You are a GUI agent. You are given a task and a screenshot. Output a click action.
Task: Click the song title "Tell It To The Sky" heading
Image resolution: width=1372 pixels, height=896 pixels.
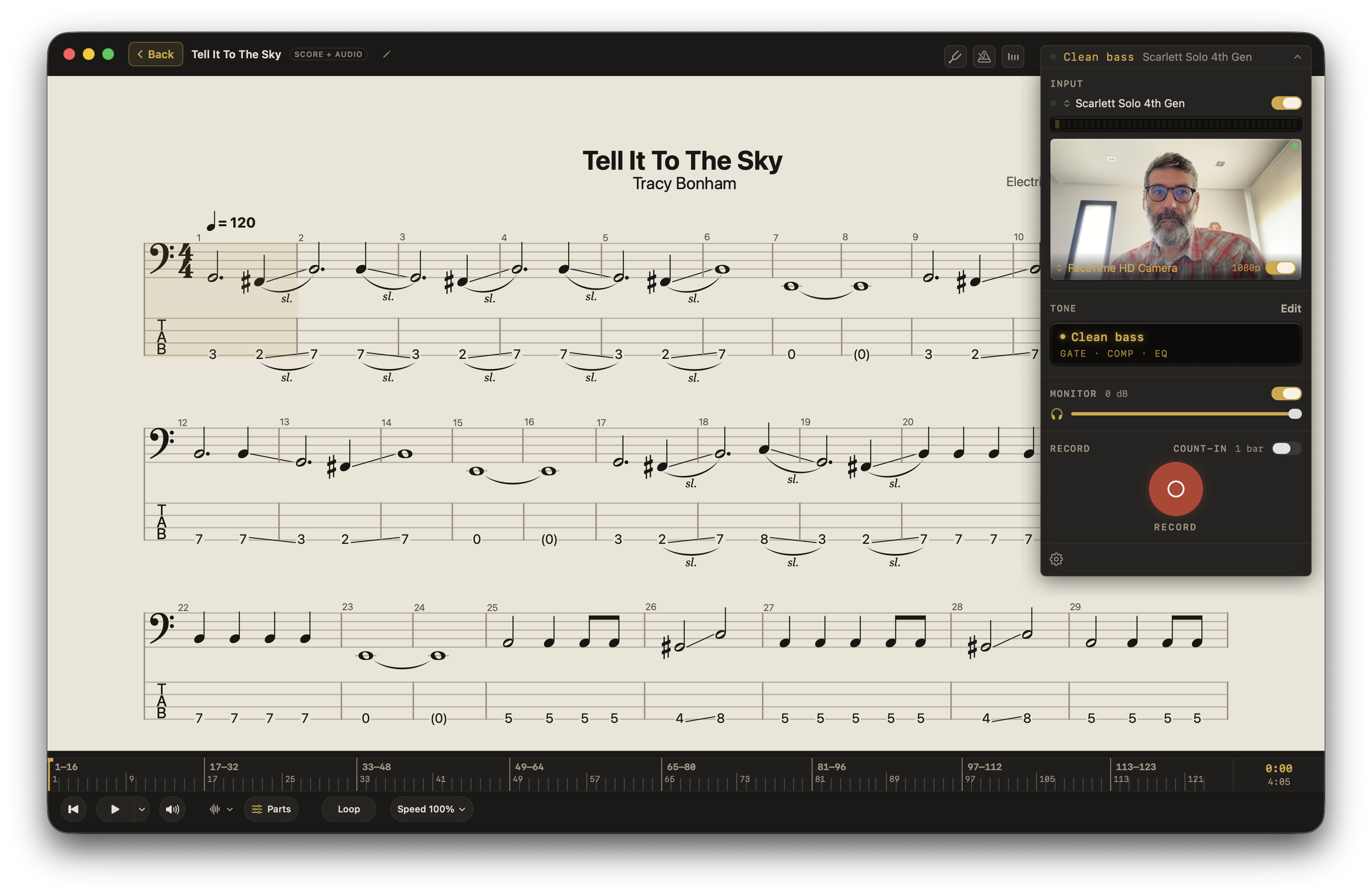[682, 160]
